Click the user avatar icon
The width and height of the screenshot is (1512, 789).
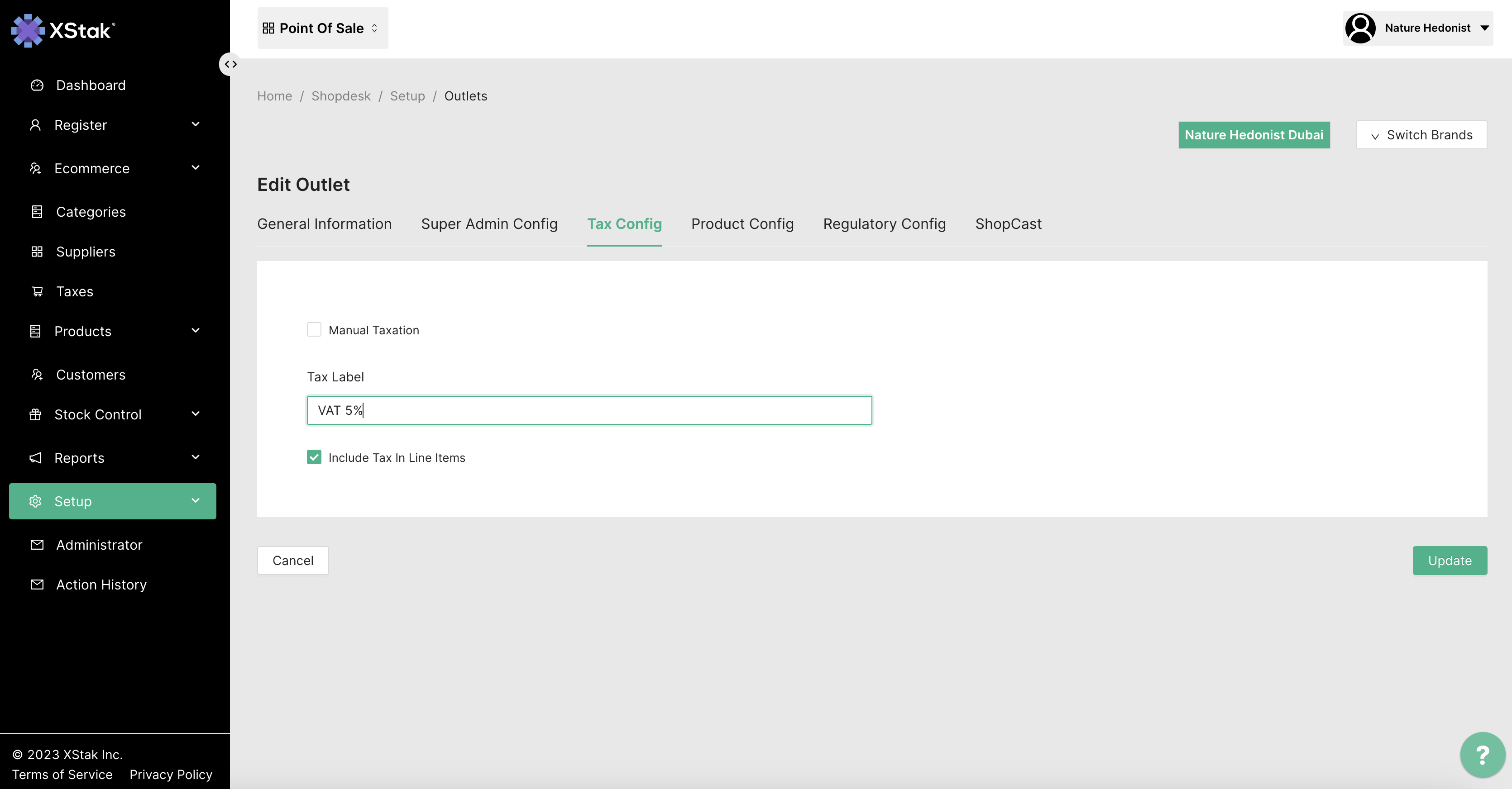[x=1360, y=28]
